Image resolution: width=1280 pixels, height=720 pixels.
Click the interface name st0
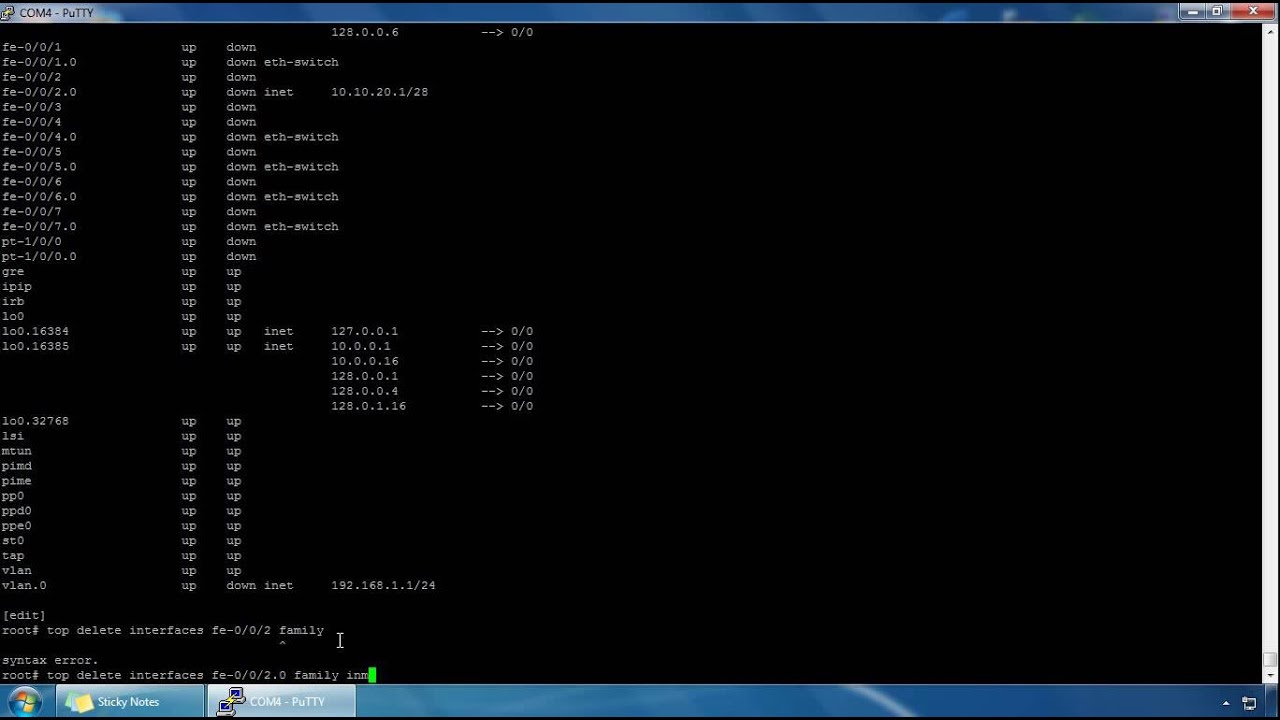[13, 541]
